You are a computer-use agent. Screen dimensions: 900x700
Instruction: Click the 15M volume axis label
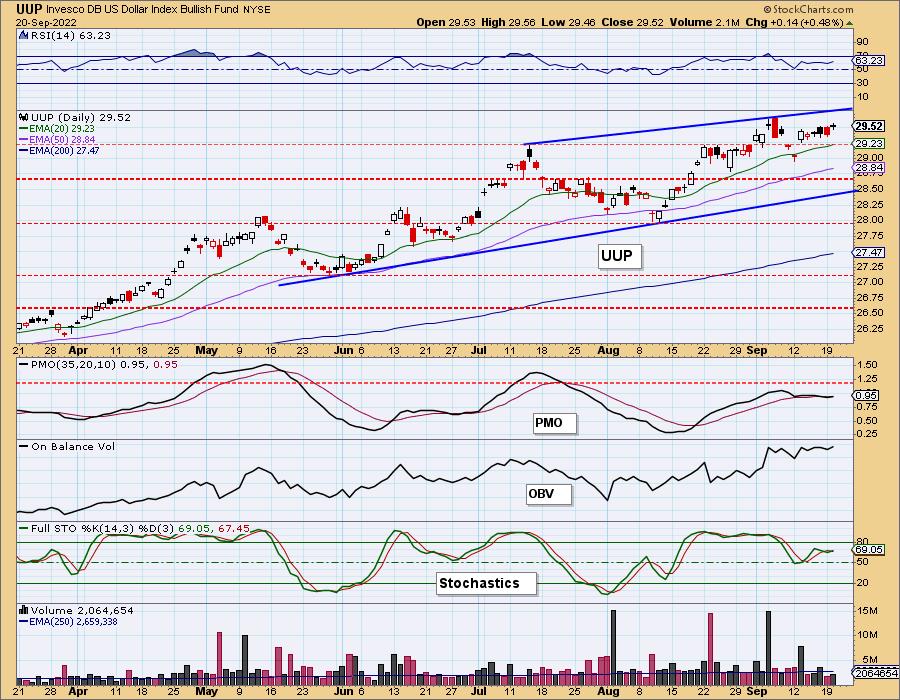click(x=868, y=612)
